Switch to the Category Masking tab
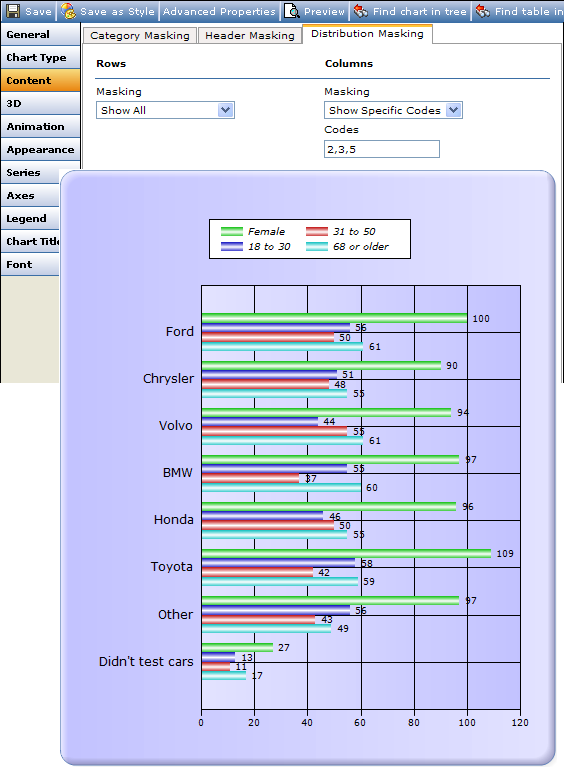 140,35
